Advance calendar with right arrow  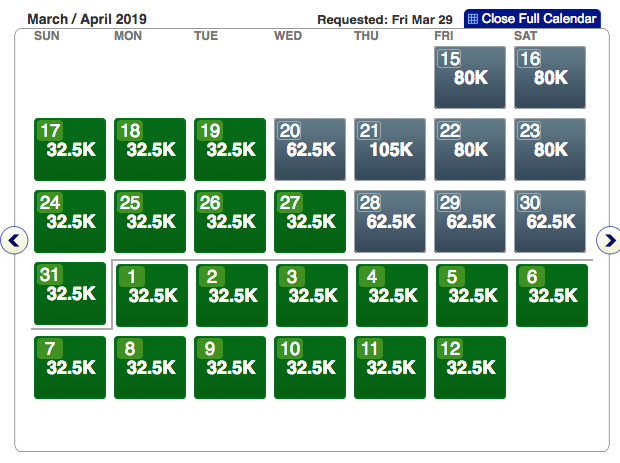[609, 240]
